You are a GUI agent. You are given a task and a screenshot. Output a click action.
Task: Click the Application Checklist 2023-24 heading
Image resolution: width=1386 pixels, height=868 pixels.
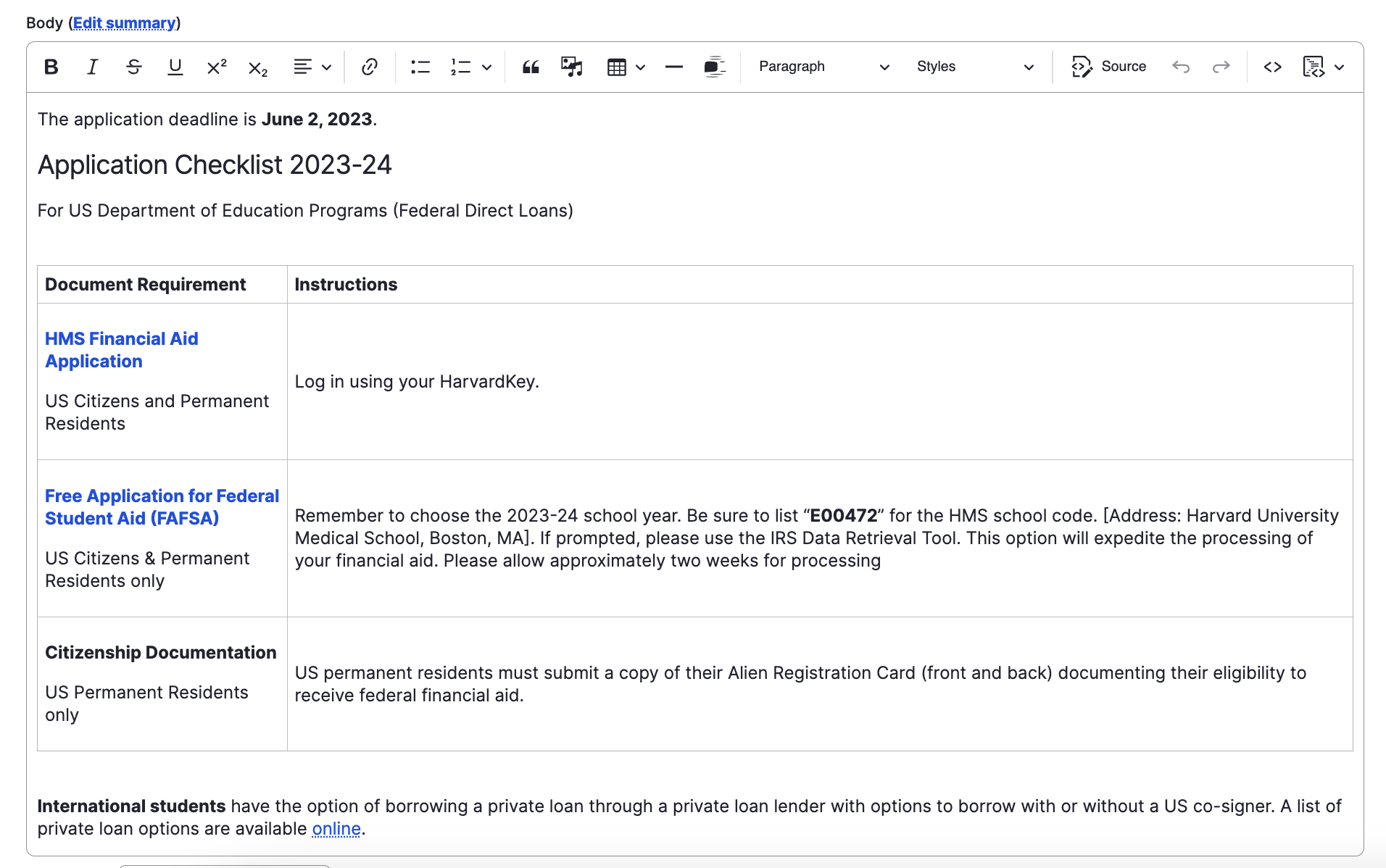click(x=215, y=165)
